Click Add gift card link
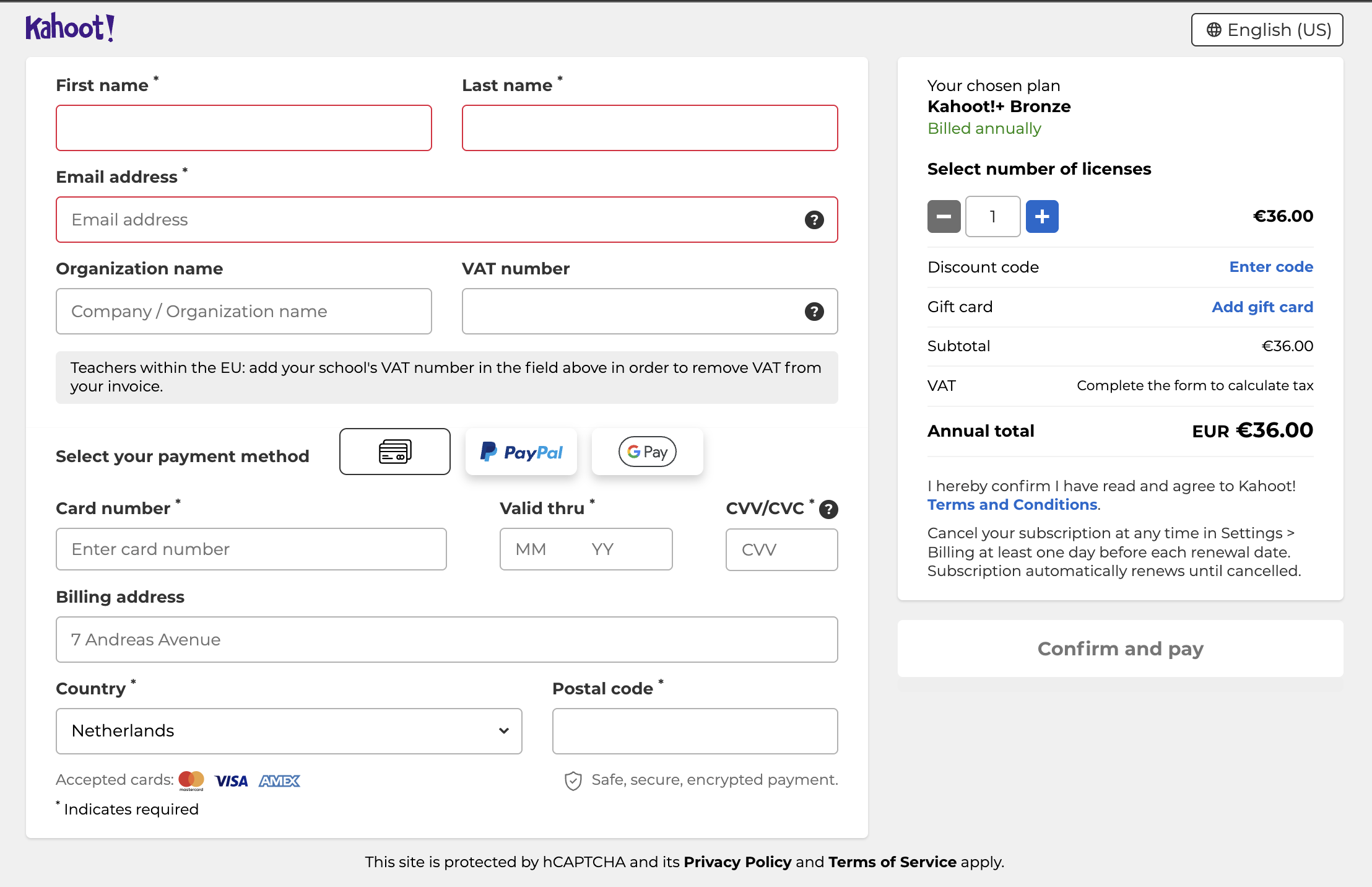 pos(1262,307)
